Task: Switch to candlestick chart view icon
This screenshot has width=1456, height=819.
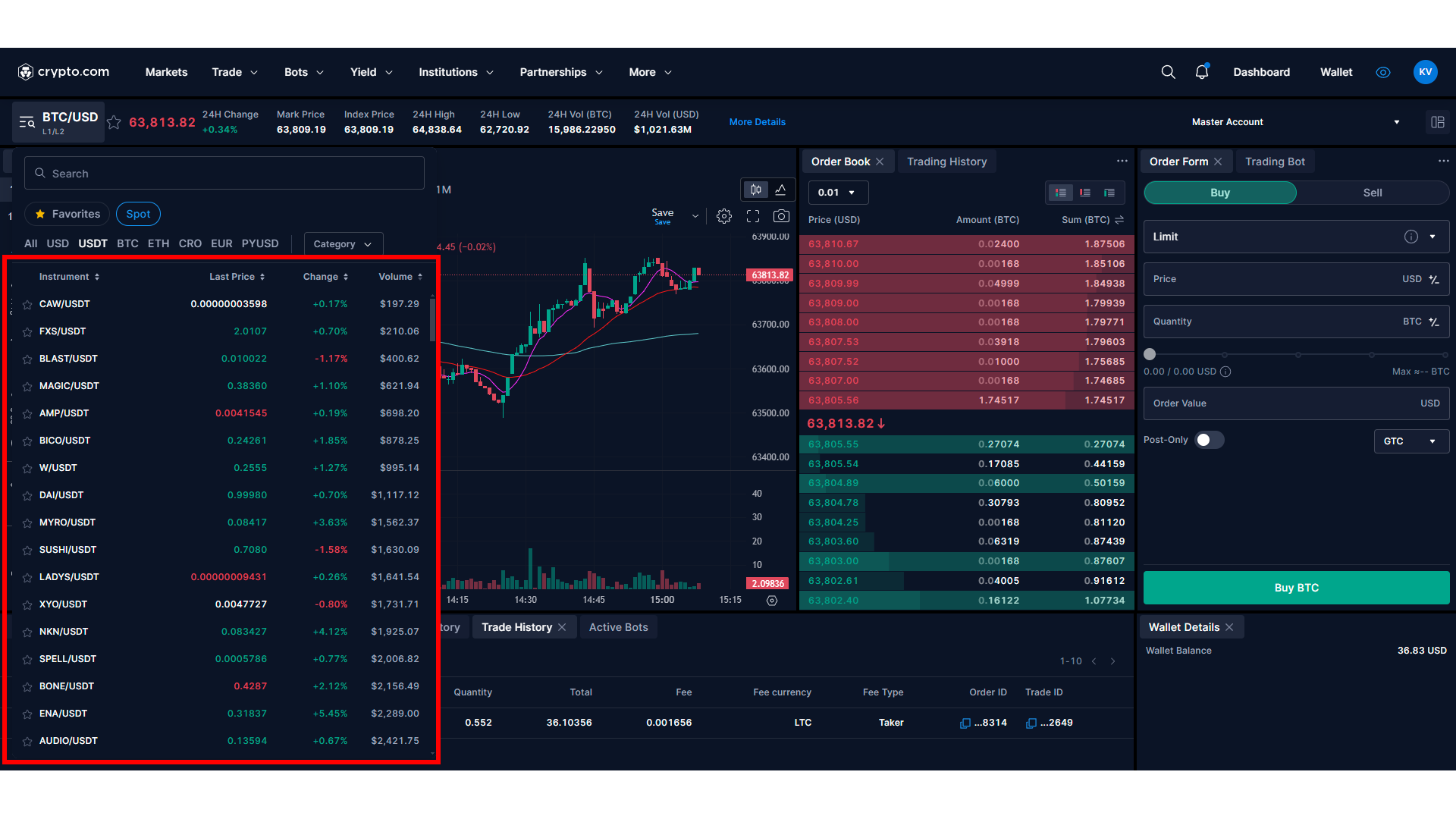Action: pos(756,191)
